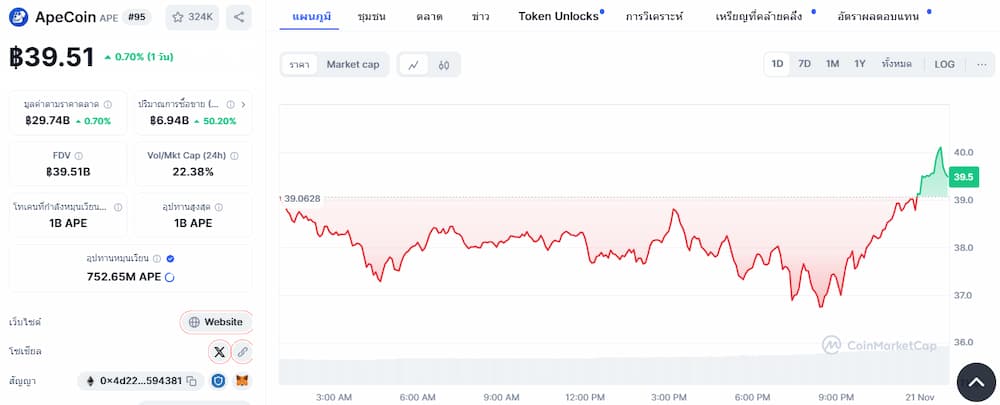Click the 50.20% volume change text

coord(220,121)
